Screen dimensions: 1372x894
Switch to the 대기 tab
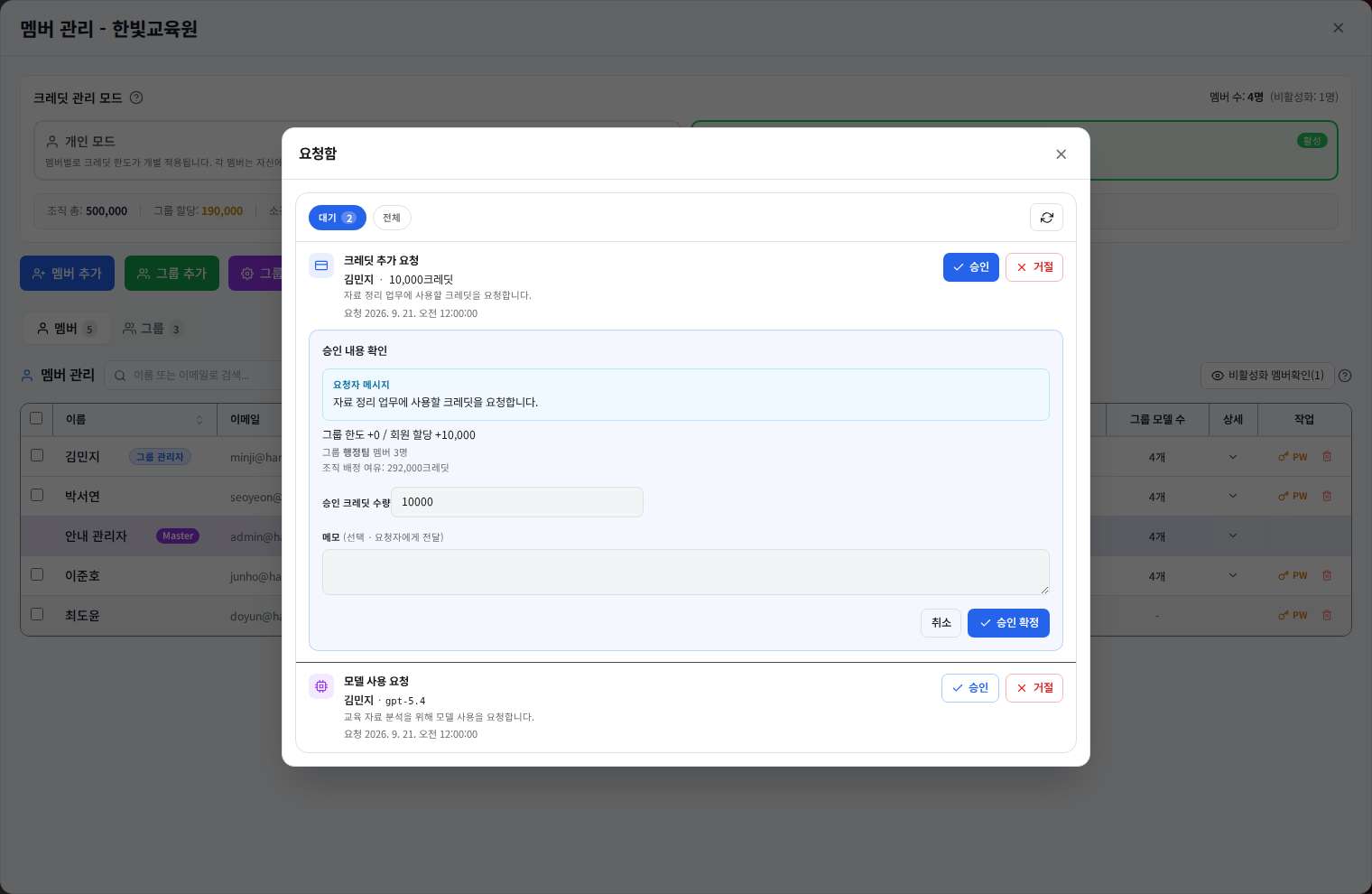coord(338,218)
